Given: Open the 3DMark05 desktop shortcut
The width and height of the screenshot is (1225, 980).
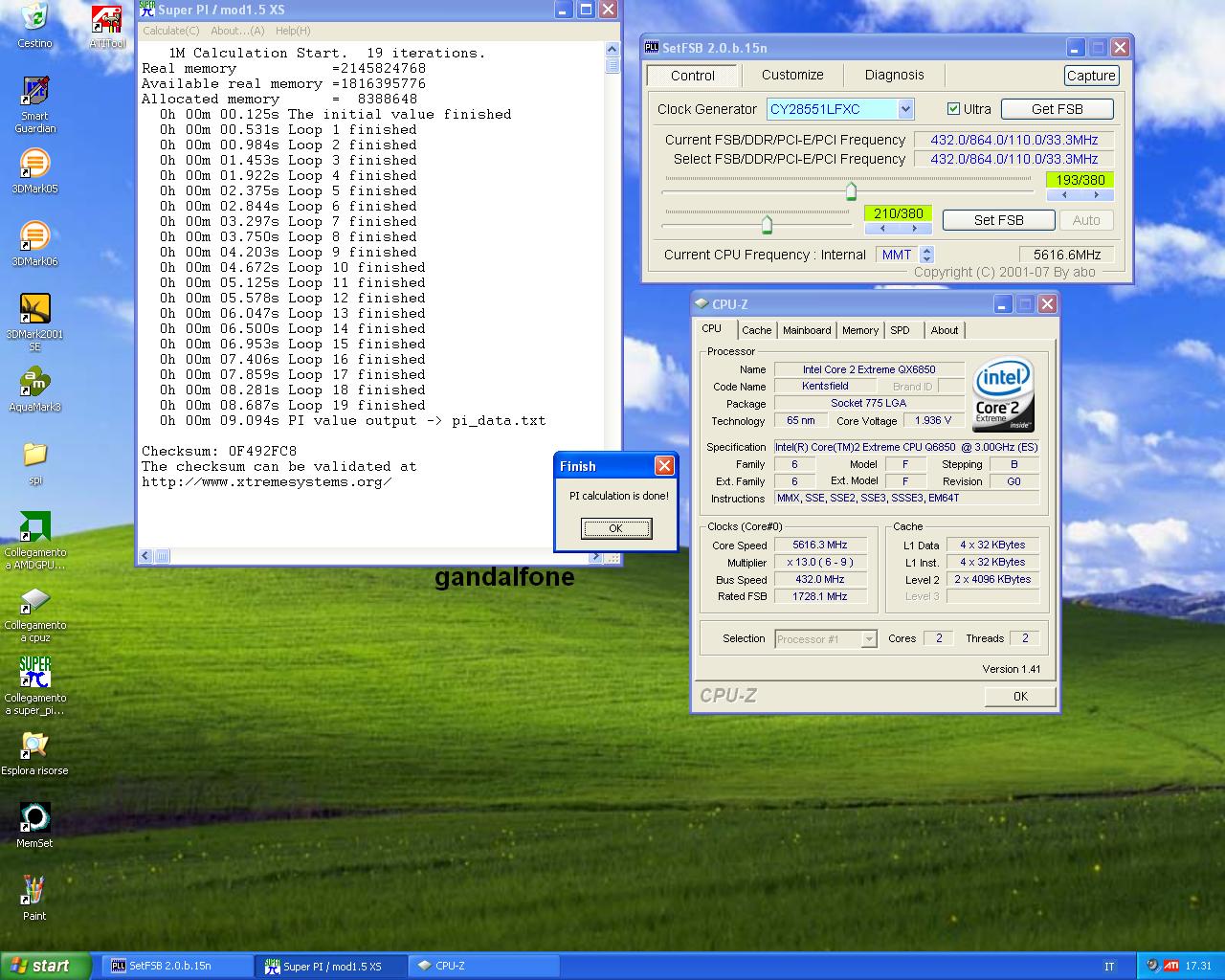Looking at the screenshot, I should (x=34, y=163).
